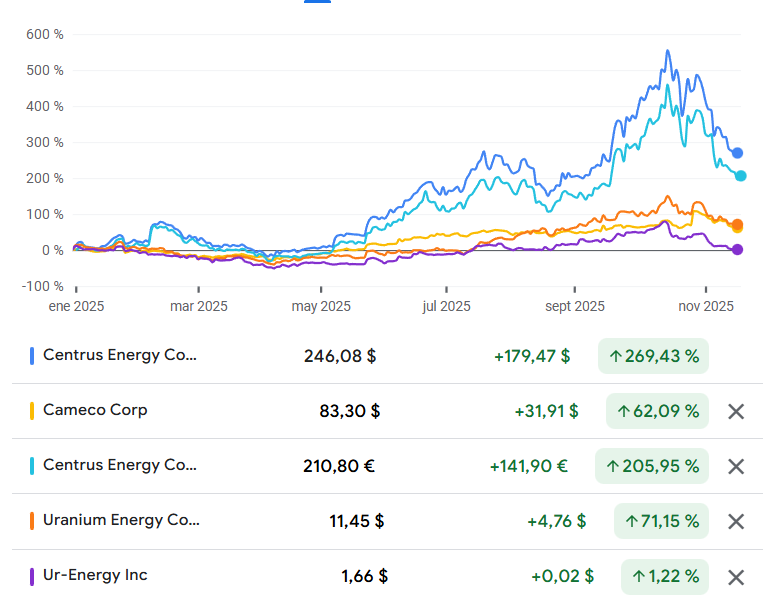Click the jul 2025 axis label
This screenshot has height=603, width=775.
446,307
